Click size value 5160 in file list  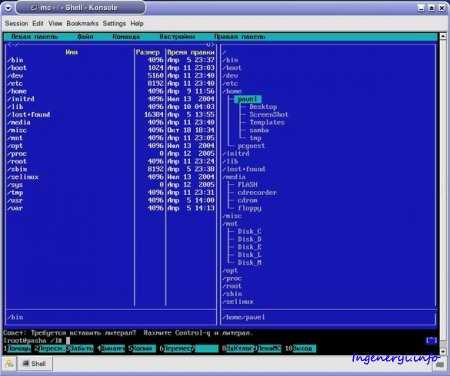pos(156,76)
